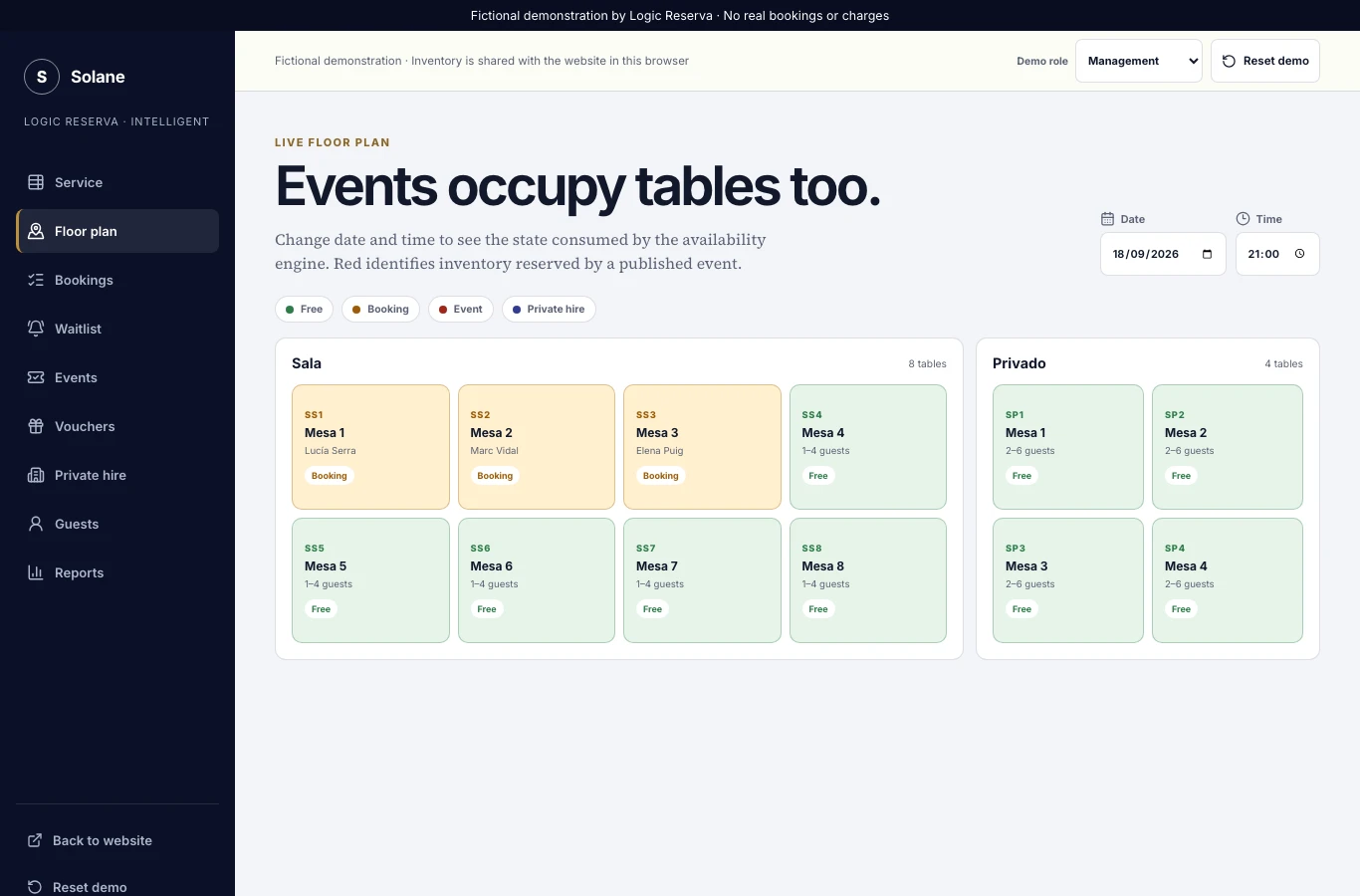Click the LIVE FLOOR PLAN label
Image resolution: width=1360 pixels, height=896 pixels.
click(x=333, y=142)
